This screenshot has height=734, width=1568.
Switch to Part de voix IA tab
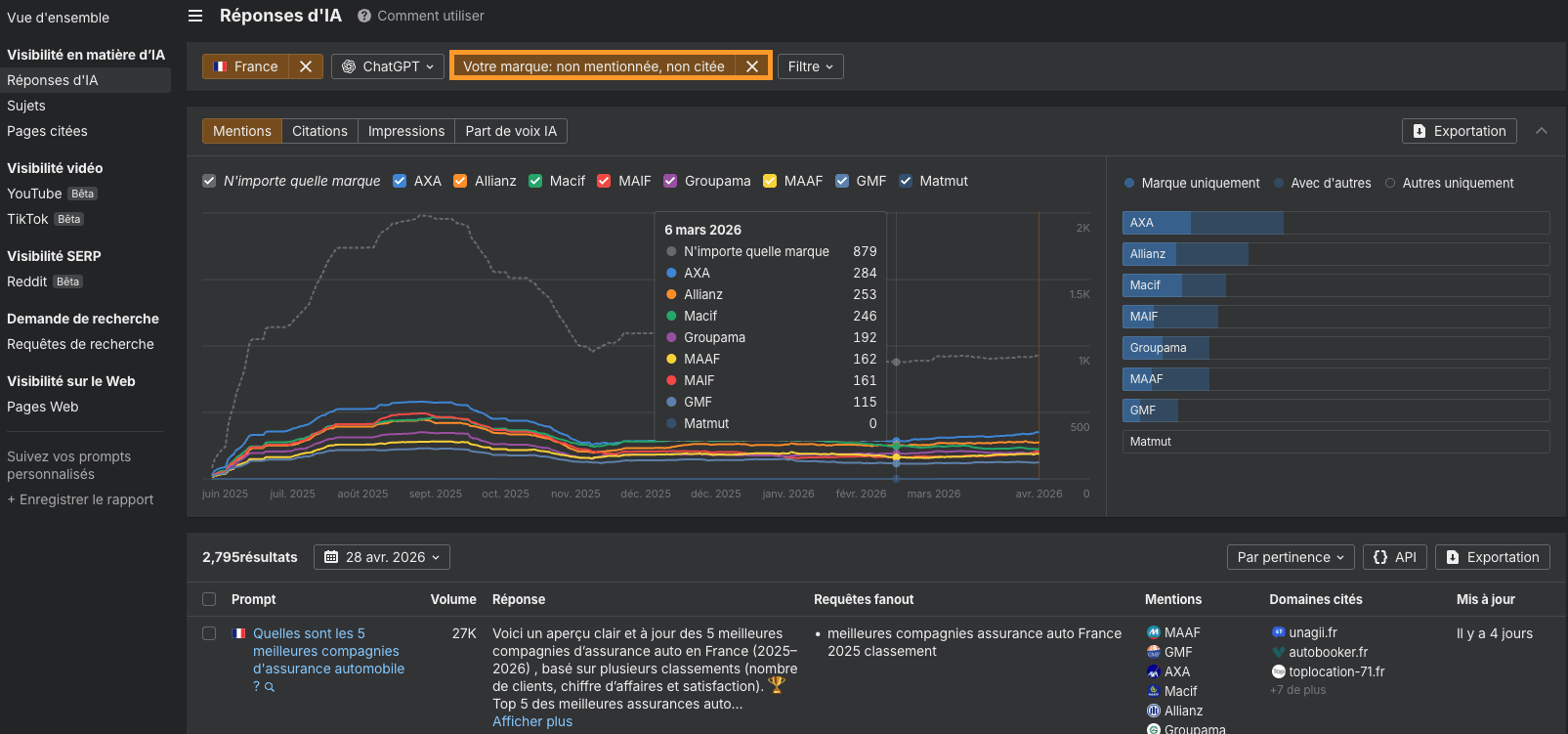coord(510,131)
